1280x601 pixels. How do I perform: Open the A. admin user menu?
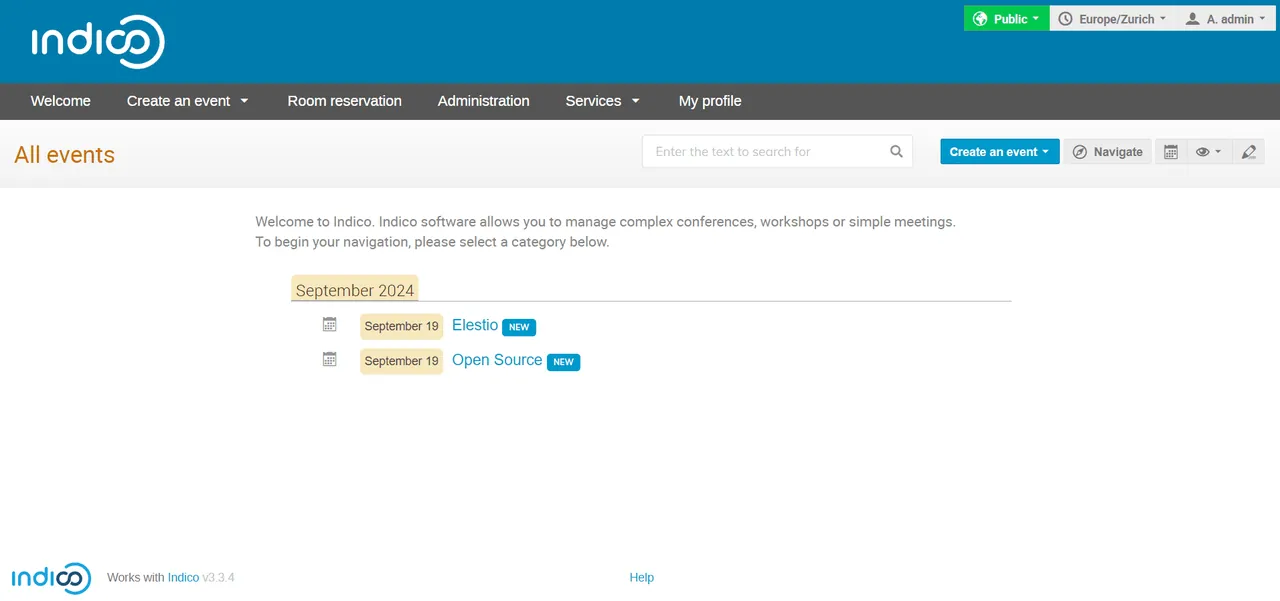tap(1225, 19)
